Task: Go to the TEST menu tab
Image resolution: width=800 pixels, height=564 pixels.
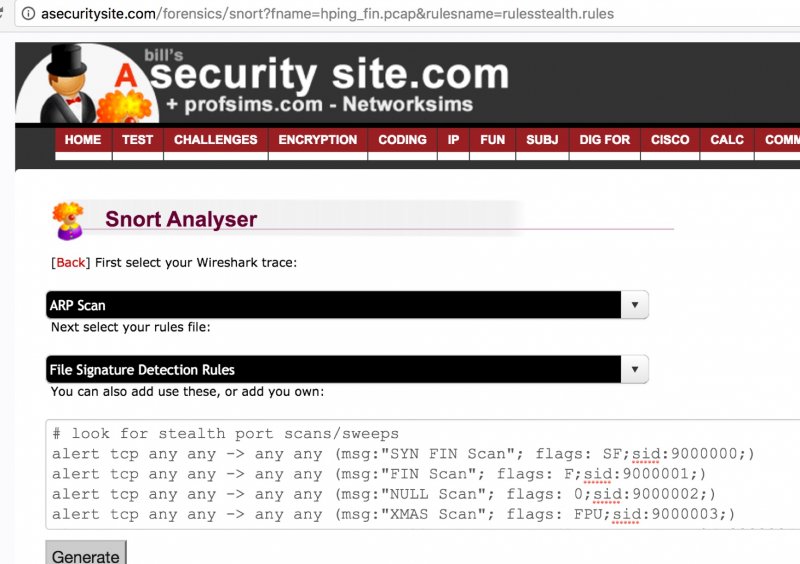Action: coord(137,140)
